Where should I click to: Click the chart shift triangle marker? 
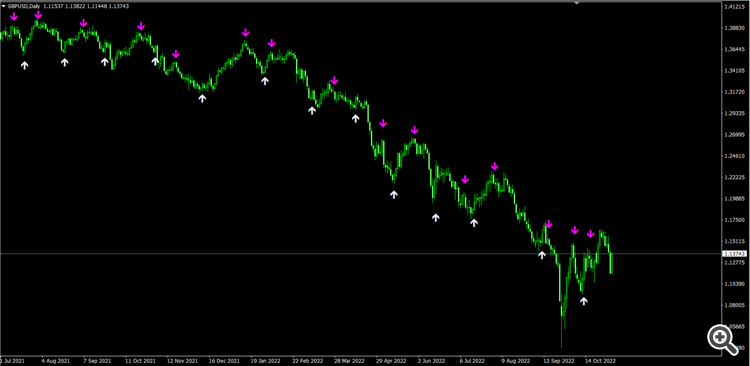click(x=576, y=3)
